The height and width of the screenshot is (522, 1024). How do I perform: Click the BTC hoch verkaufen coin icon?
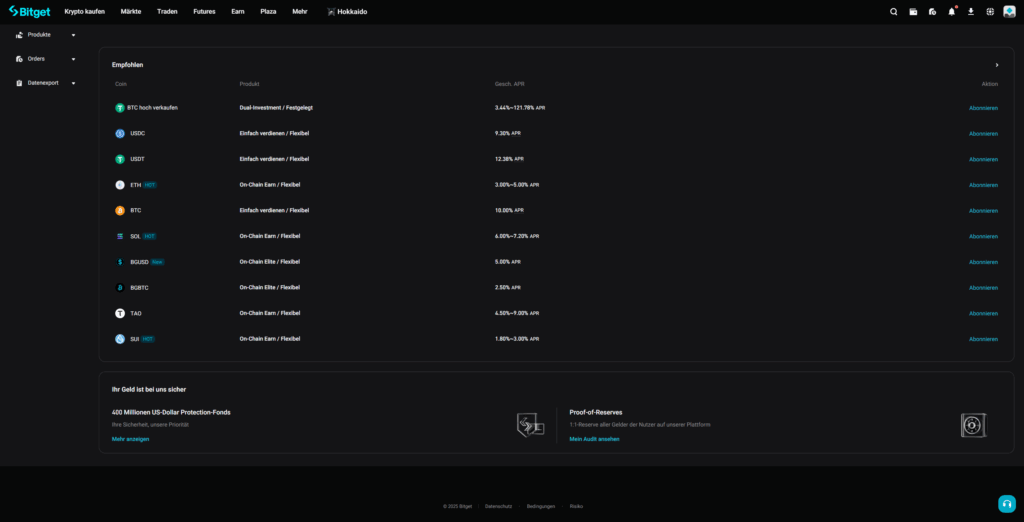pyautogui.click(x=120, y=108)
